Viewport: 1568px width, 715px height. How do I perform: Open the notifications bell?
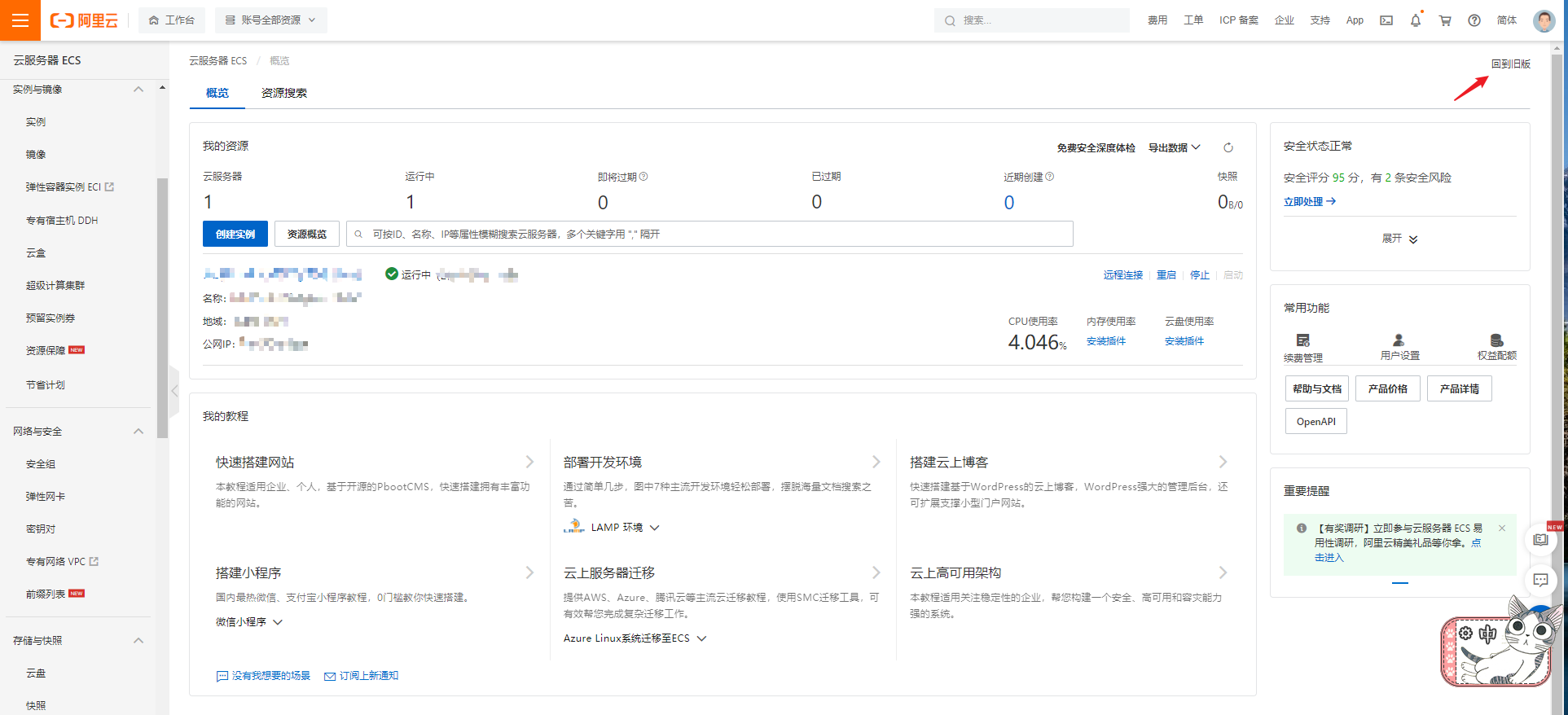[1416, 20]
